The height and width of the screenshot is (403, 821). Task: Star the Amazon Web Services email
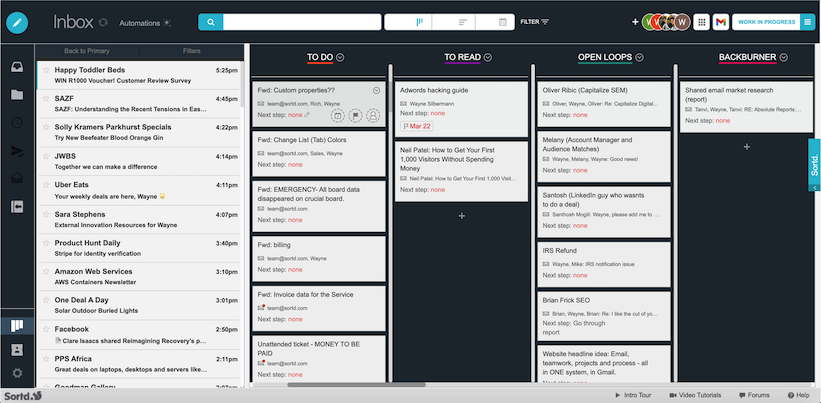click(46, 272)
